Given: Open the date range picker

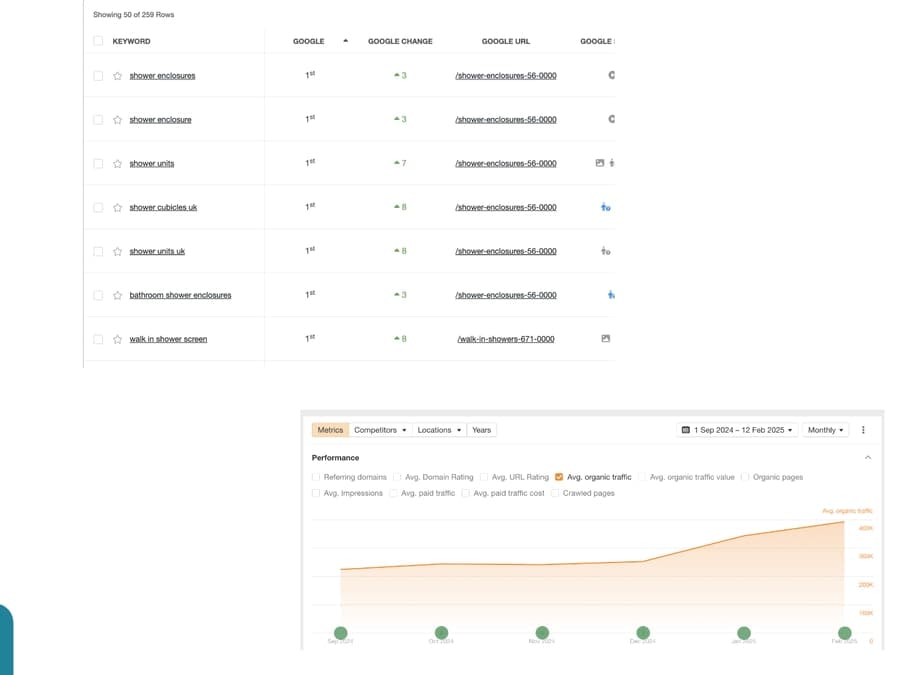Looking at the screenshot, I should point(737,430).
